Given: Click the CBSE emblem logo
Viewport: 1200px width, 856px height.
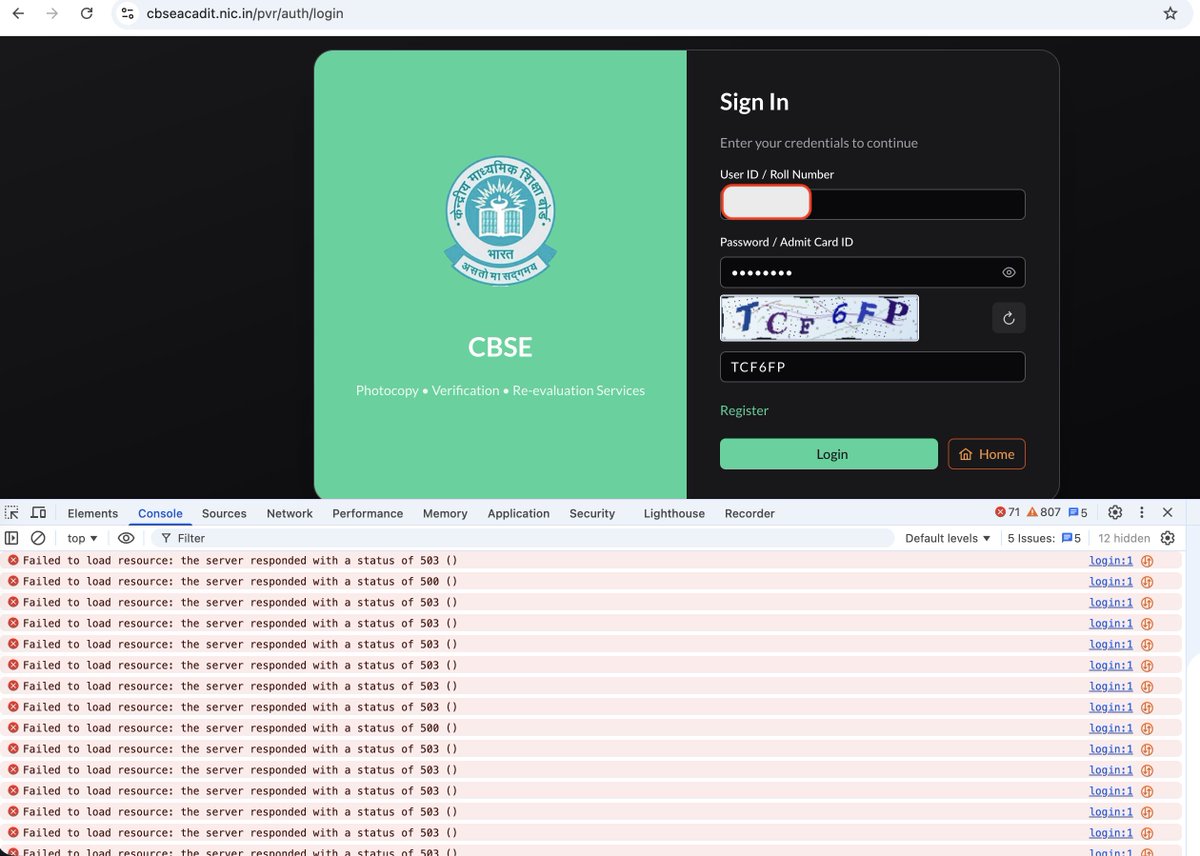Looking at the screenshot, I should click(500, 223).
